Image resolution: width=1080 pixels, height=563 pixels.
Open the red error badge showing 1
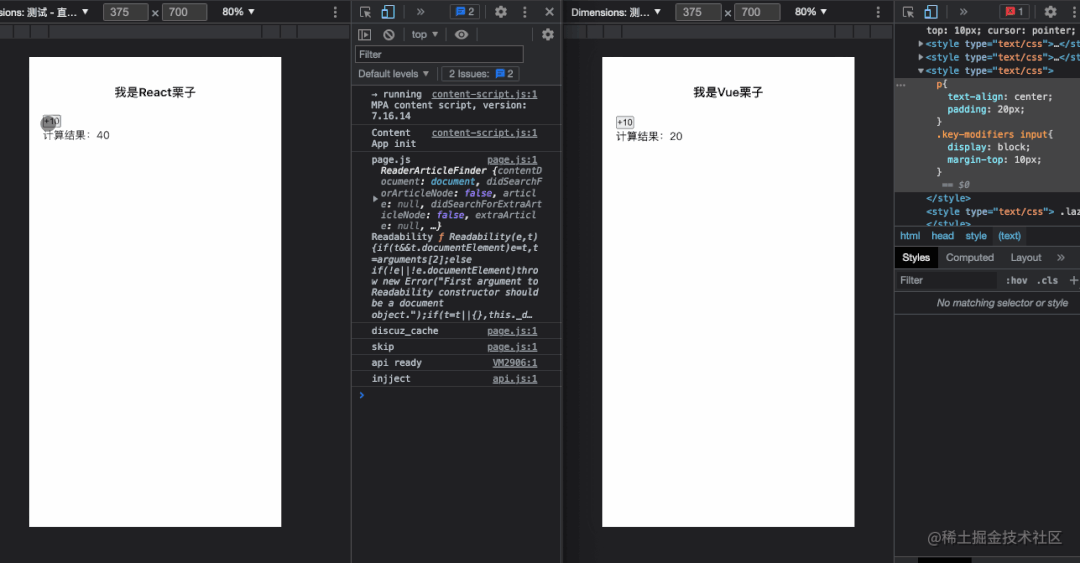coord(1014,12)
